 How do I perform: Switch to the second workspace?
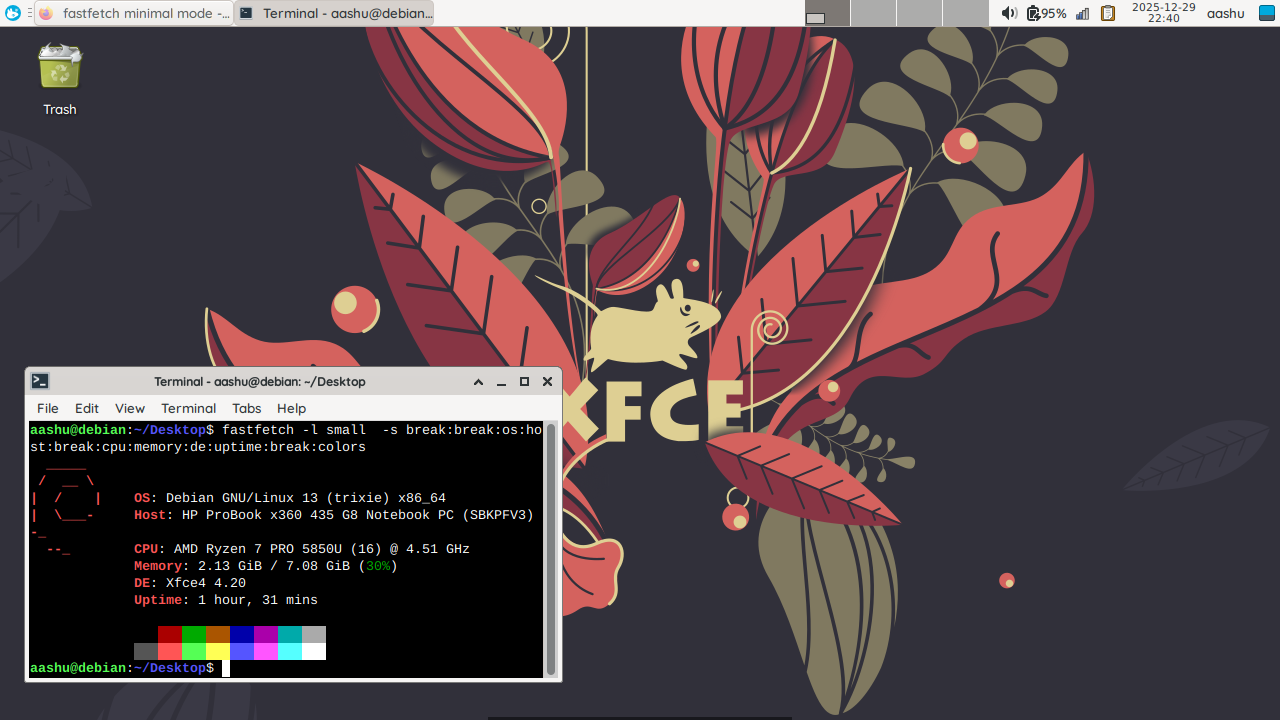(873, 13)
